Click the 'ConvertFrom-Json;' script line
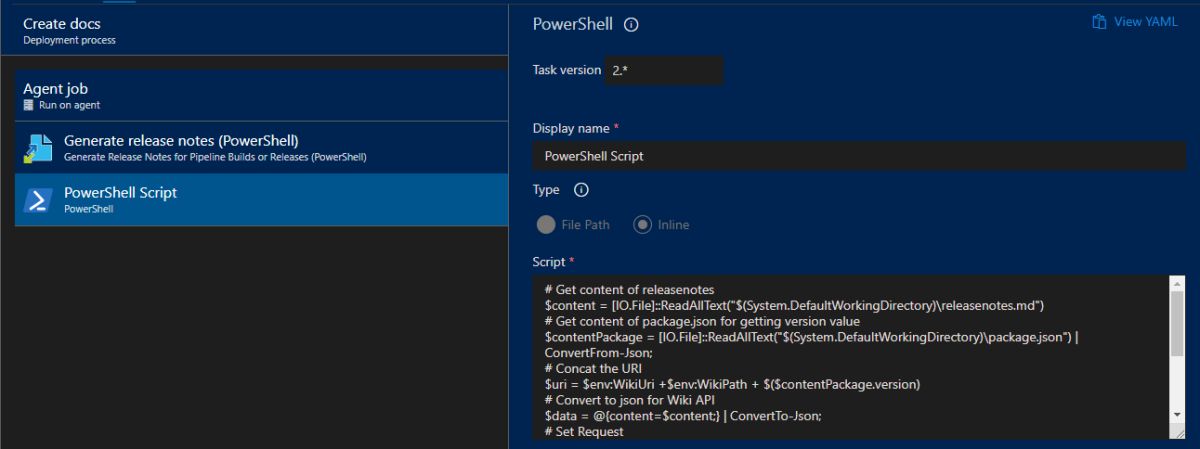This screenshot has width=1200, height=449. (598, 352)
